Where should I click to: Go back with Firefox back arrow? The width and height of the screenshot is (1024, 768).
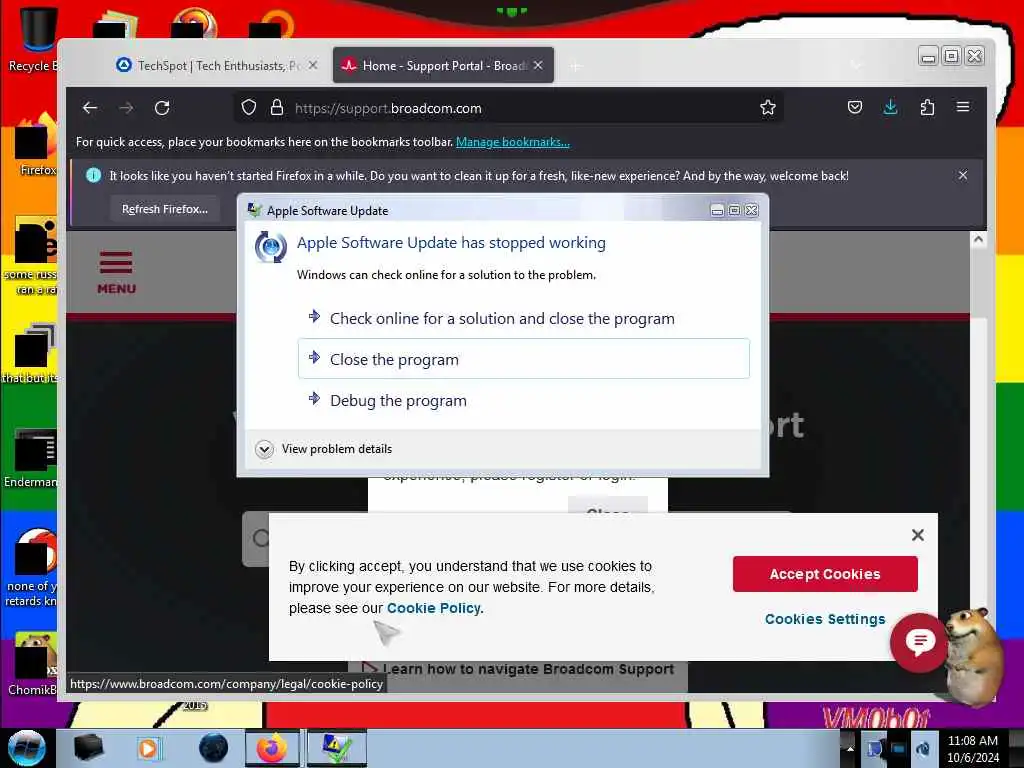coord(90,108)
